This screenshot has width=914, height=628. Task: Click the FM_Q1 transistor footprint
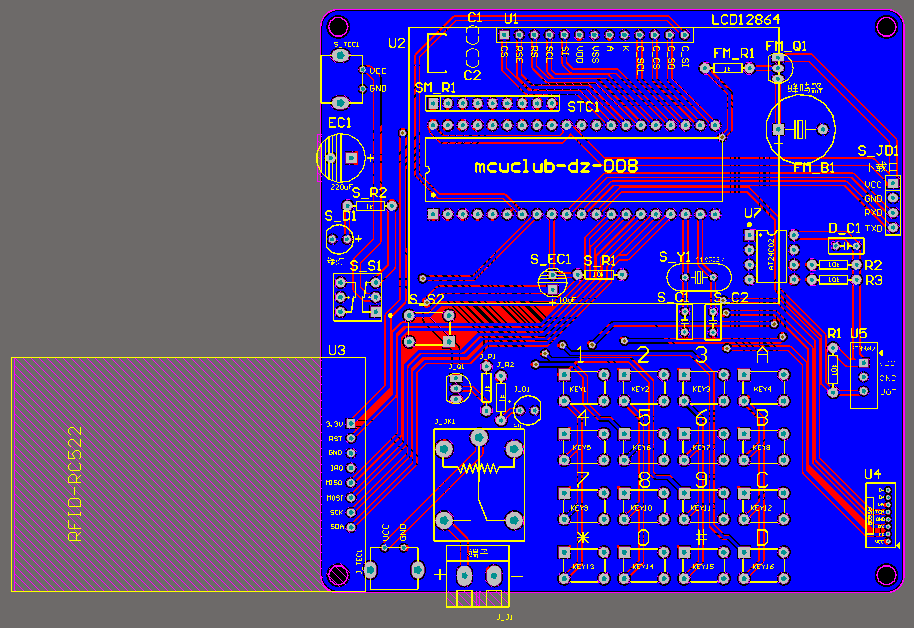[779, 68]
